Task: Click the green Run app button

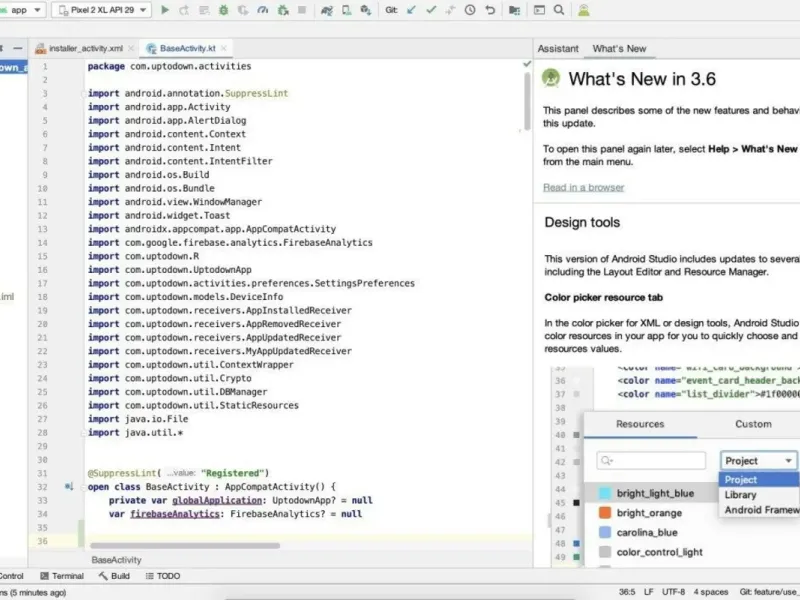Action: click(166, 10)
